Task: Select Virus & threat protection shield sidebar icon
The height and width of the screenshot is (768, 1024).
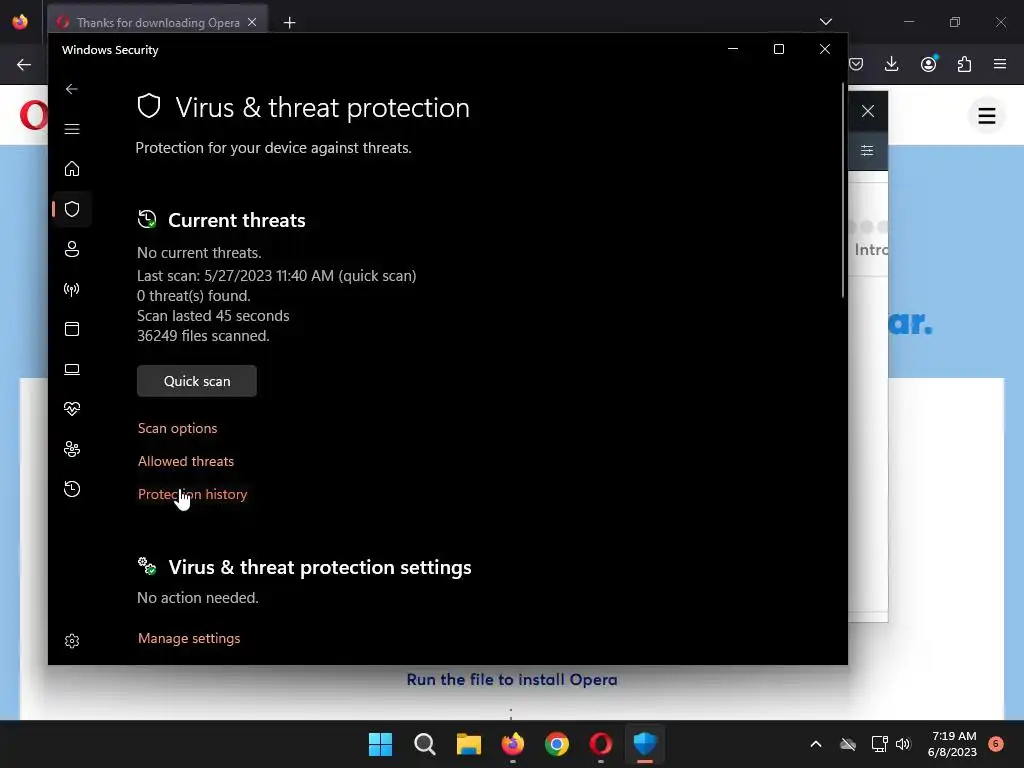Action: [x=72, y=209]
